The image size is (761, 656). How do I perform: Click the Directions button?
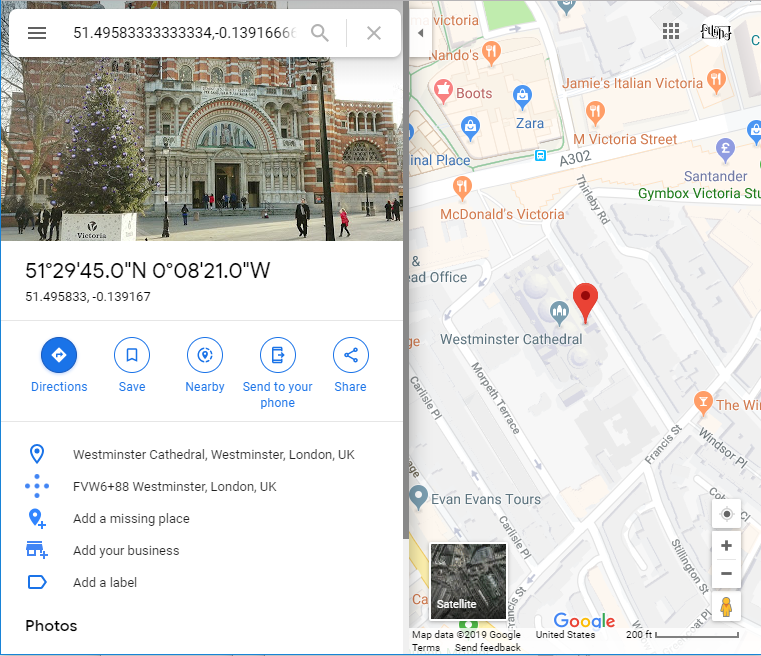click(59, 355)
